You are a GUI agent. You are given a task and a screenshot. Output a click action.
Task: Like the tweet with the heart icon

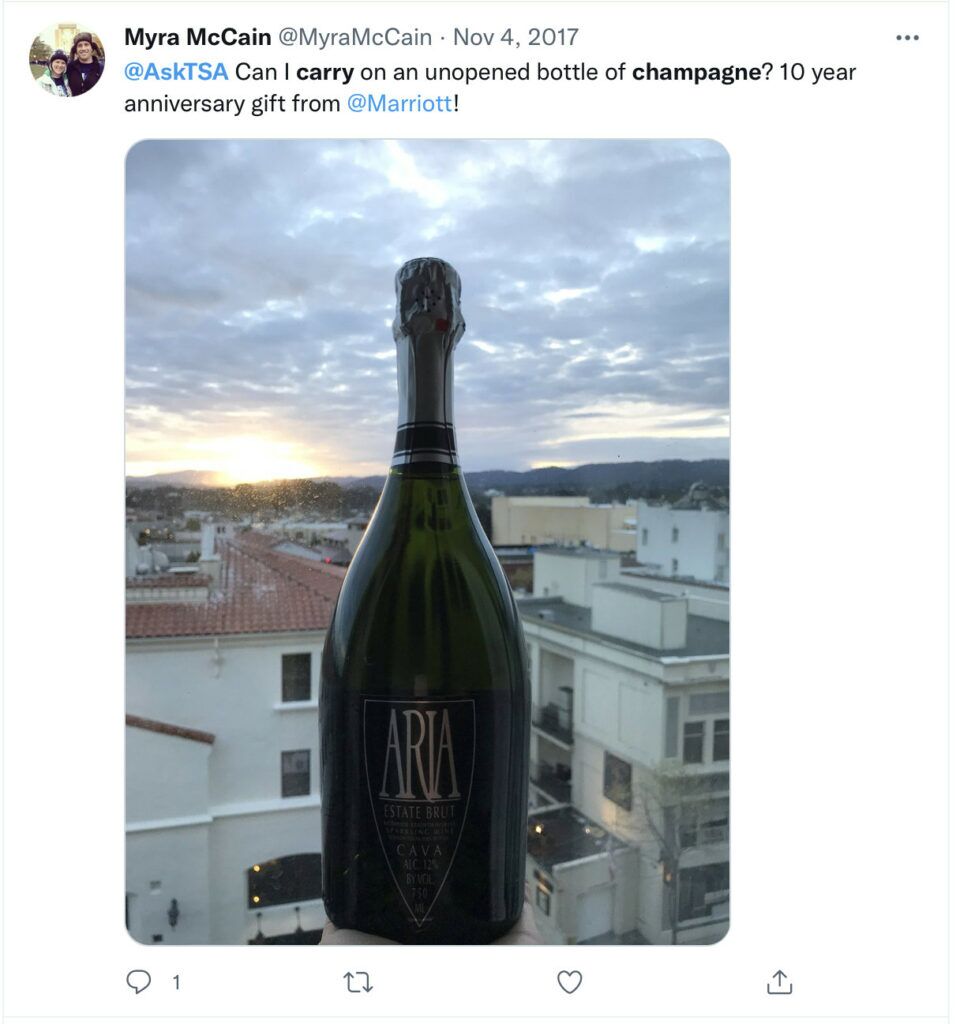tap(569, 982)
